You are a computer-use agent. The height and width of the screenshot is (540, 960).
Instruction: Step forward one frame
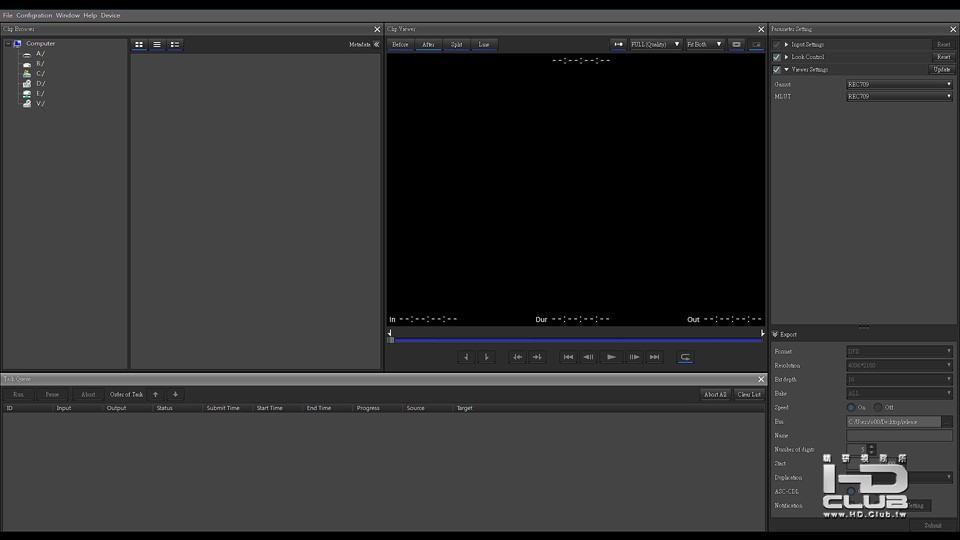(x=634, y=357)
